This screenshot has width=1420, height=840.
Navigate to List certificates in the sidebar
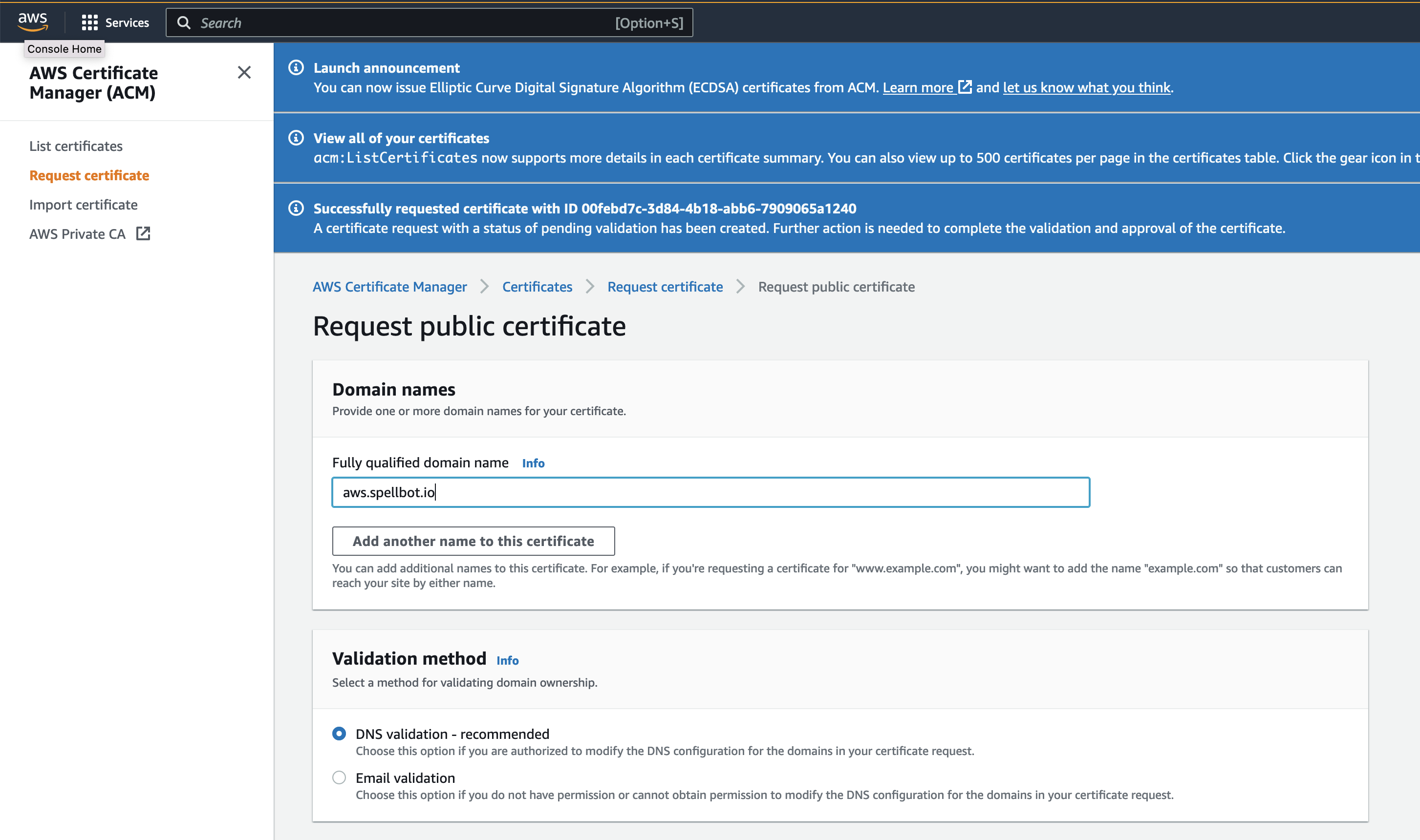(75, 146)
